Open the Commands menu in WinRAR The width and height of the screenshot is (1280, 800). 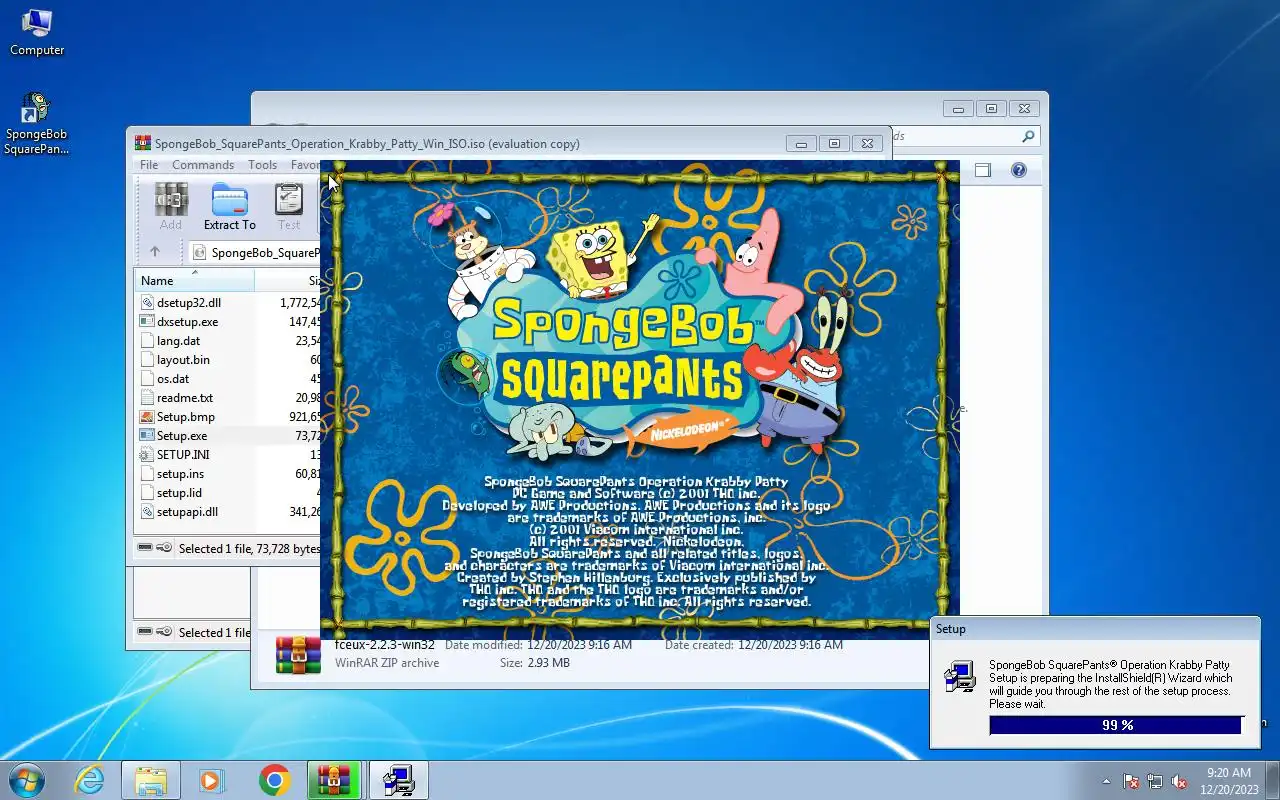203,165
